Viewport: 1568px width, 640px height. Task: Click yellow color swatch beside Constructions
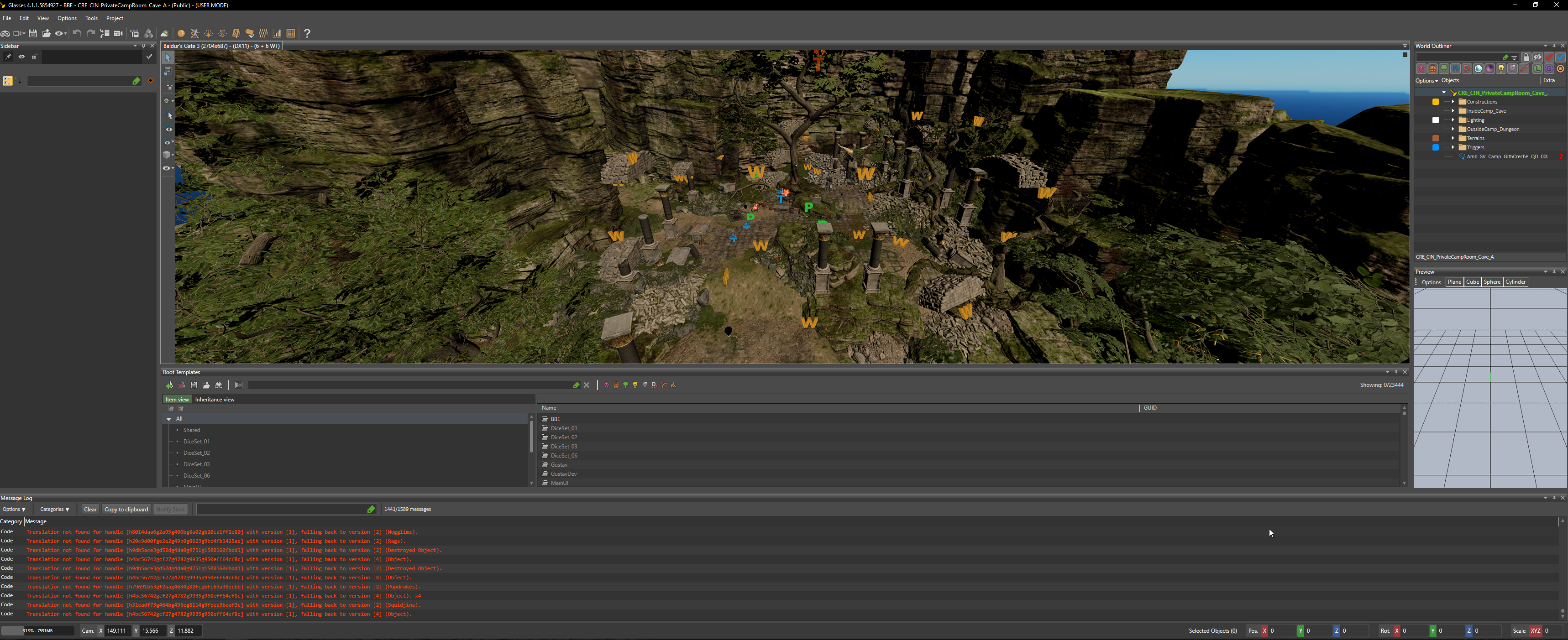(1435, 102)
